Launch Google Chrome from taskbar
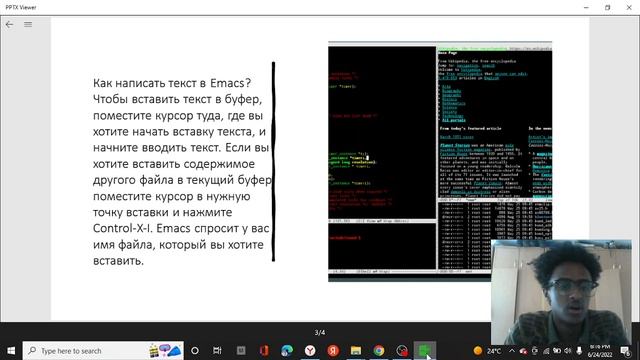Viewport: 640px width, 360px height. [379, 351]
